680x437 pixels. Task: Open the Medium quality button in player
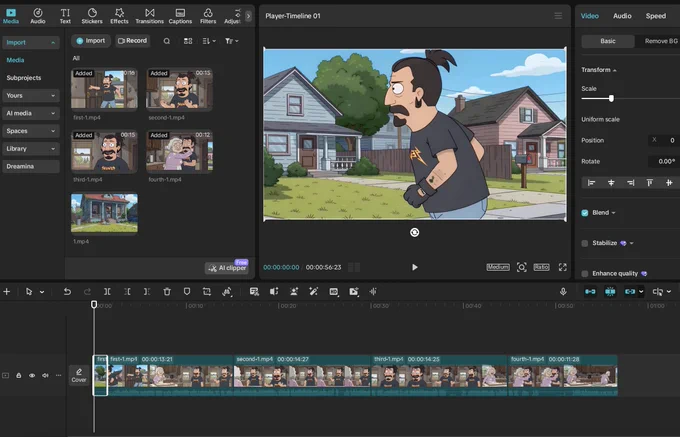(x=498, y=267)
